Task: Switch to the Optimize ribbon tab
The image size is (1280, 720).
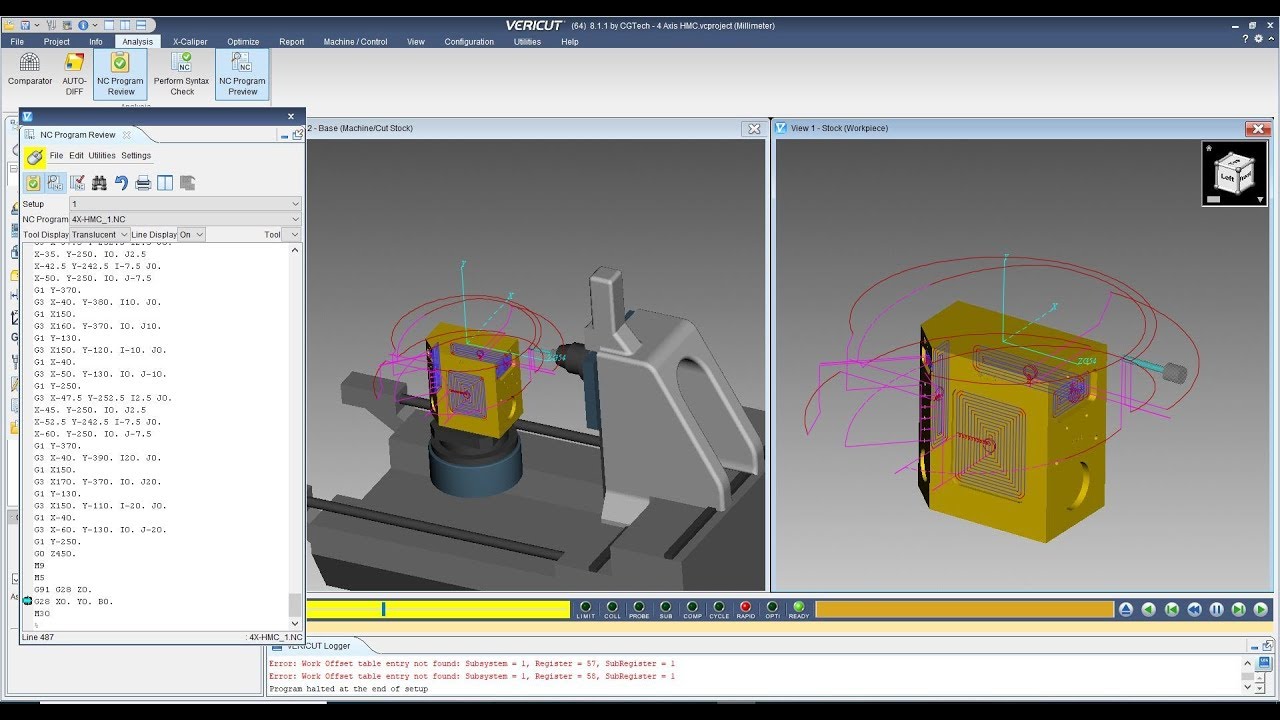Action: click(x=243, y=42)
